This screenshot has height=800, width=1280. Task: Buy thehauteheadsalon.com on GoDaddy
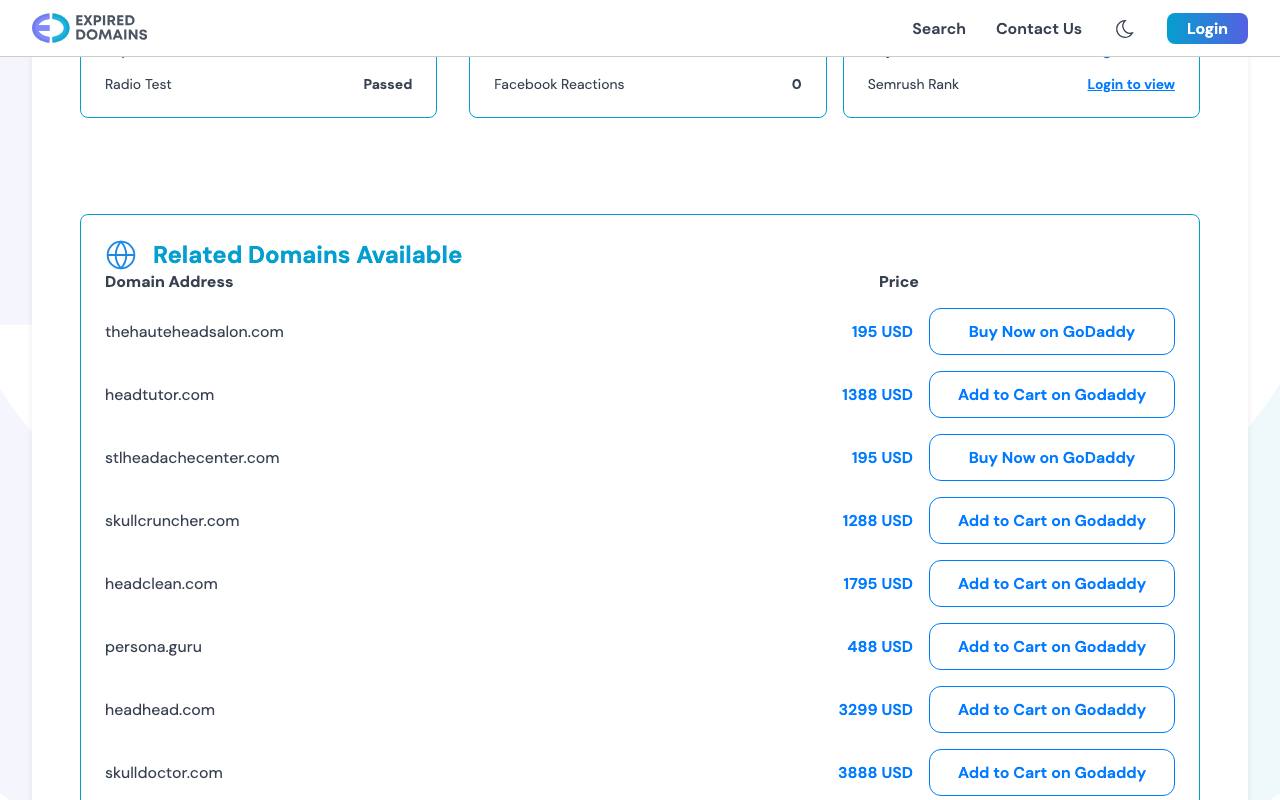pos(1051,331)
